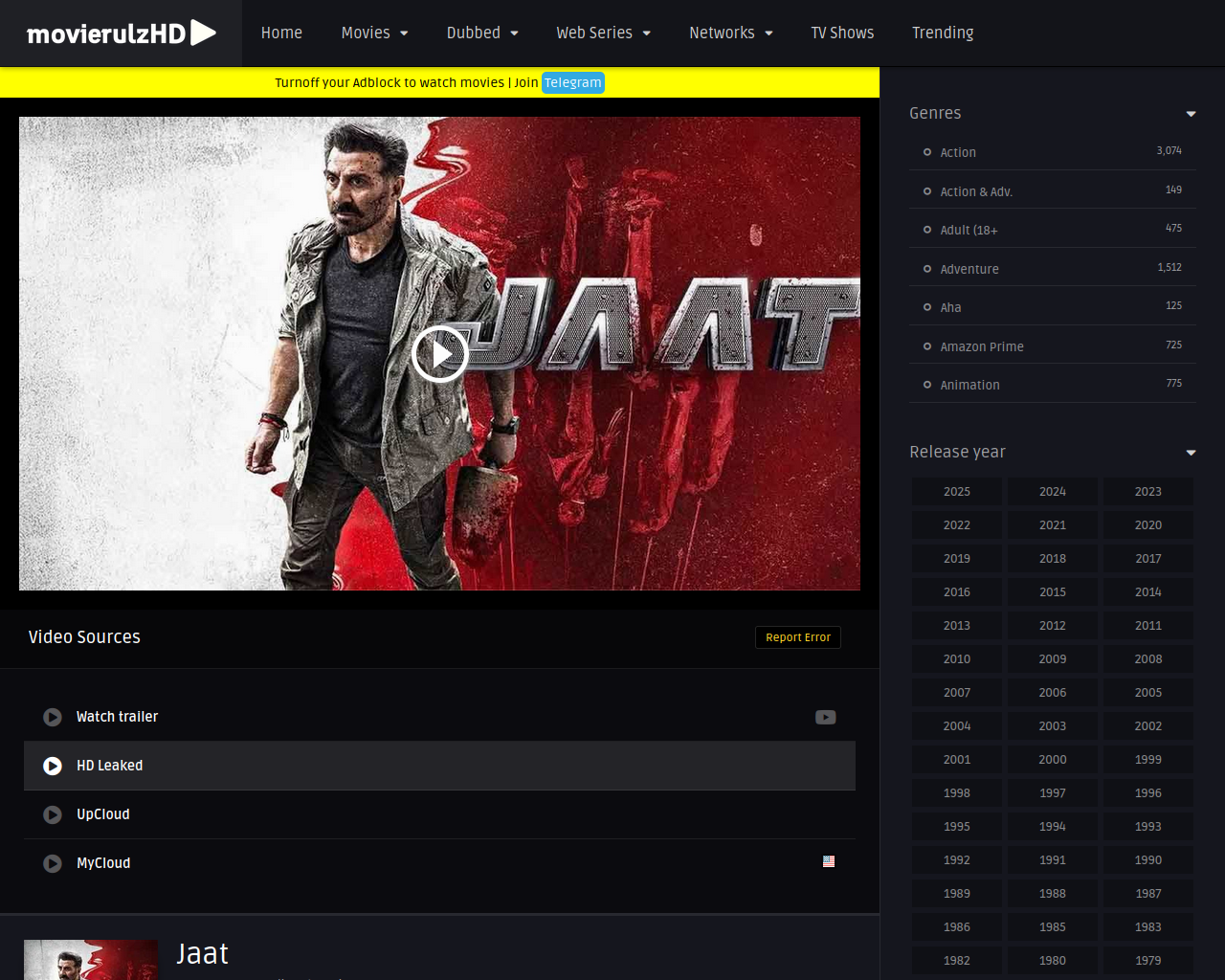Click the Jaat poster thumbnail
Image resolution: width=1225 pixels, height=980 pixels.
[x=91, y=960]
